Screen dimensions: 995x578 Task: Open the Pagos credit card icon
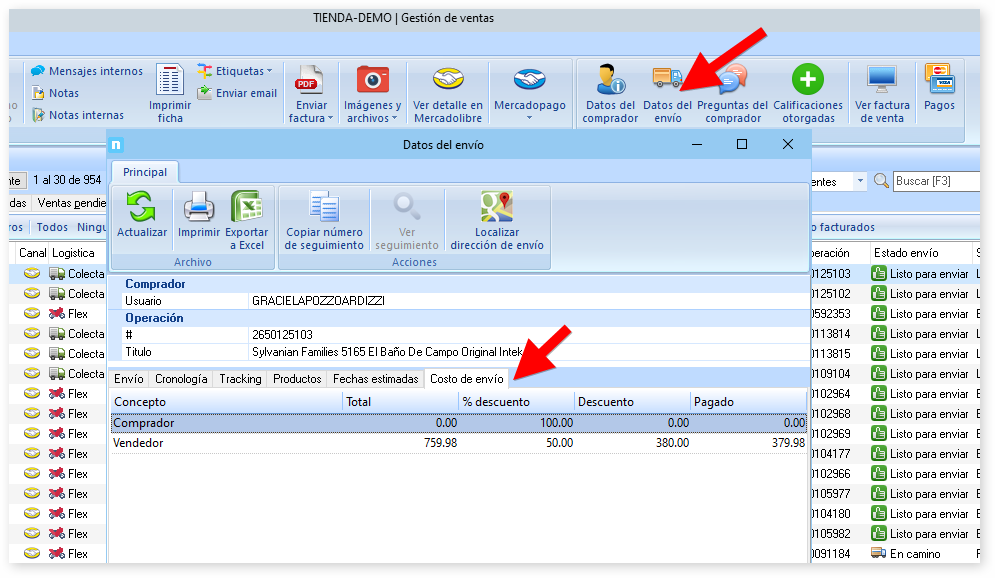[939, 80]
